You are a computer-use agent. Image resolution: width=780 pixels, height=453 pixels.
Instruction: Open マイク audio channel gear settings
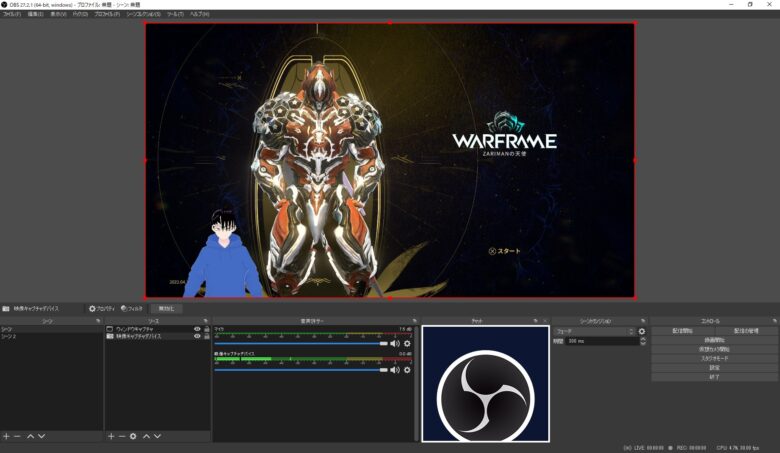click(407, 344)
